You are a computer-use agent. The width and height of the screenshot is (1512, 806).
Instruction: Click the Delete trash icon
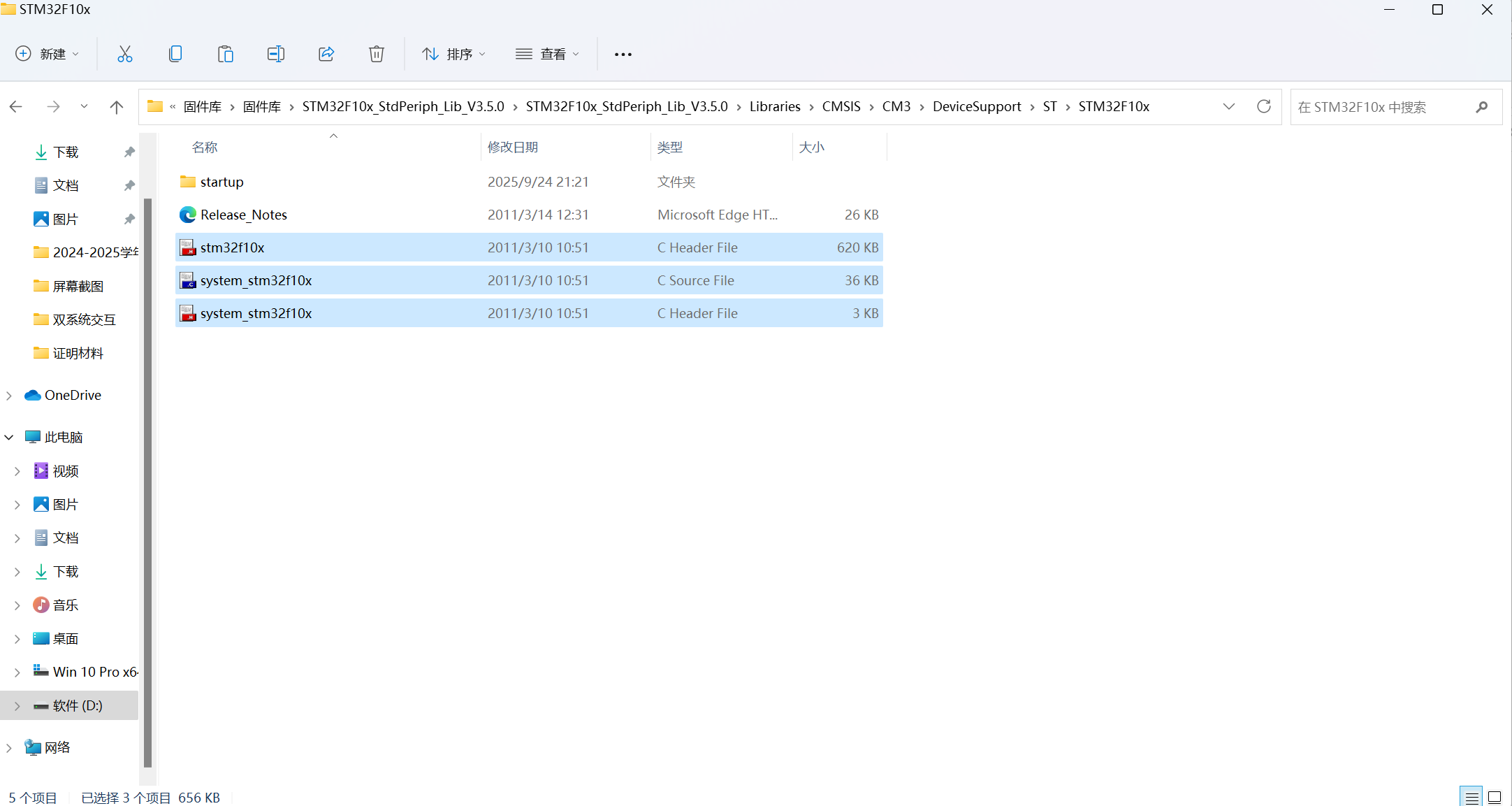click(x=377, y=54)
